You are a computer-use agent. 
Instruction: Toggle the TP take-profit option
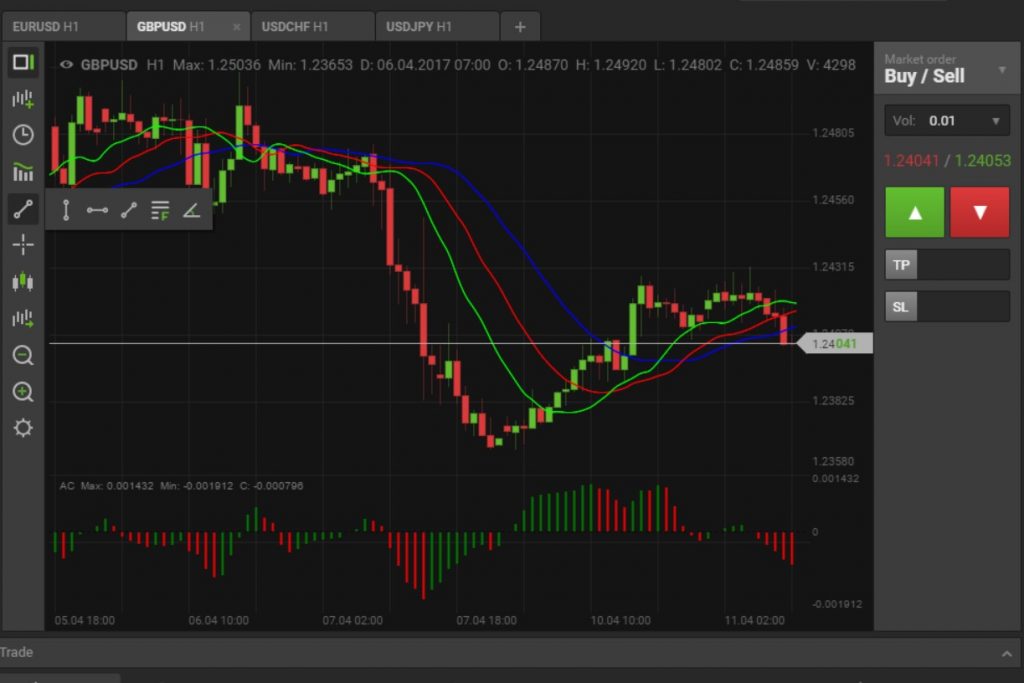pos(901,265)
